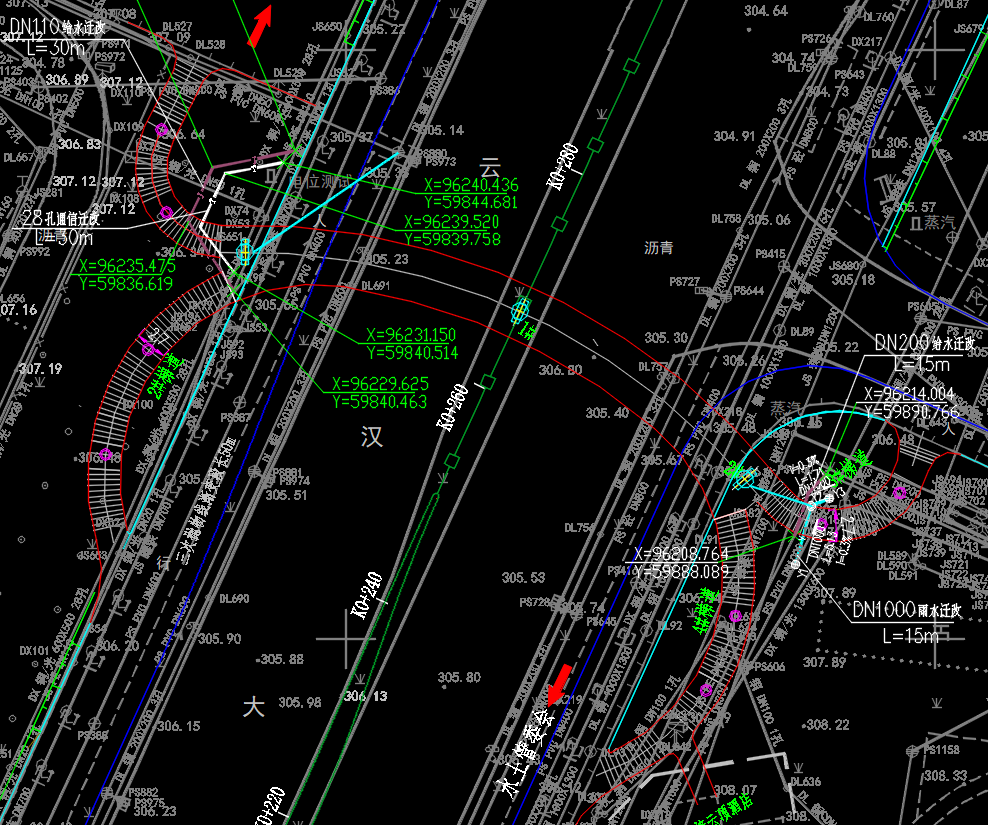Select the K0+280 chainage label
The height and width of the screenshot is (825, 988).
coord(562,167)
